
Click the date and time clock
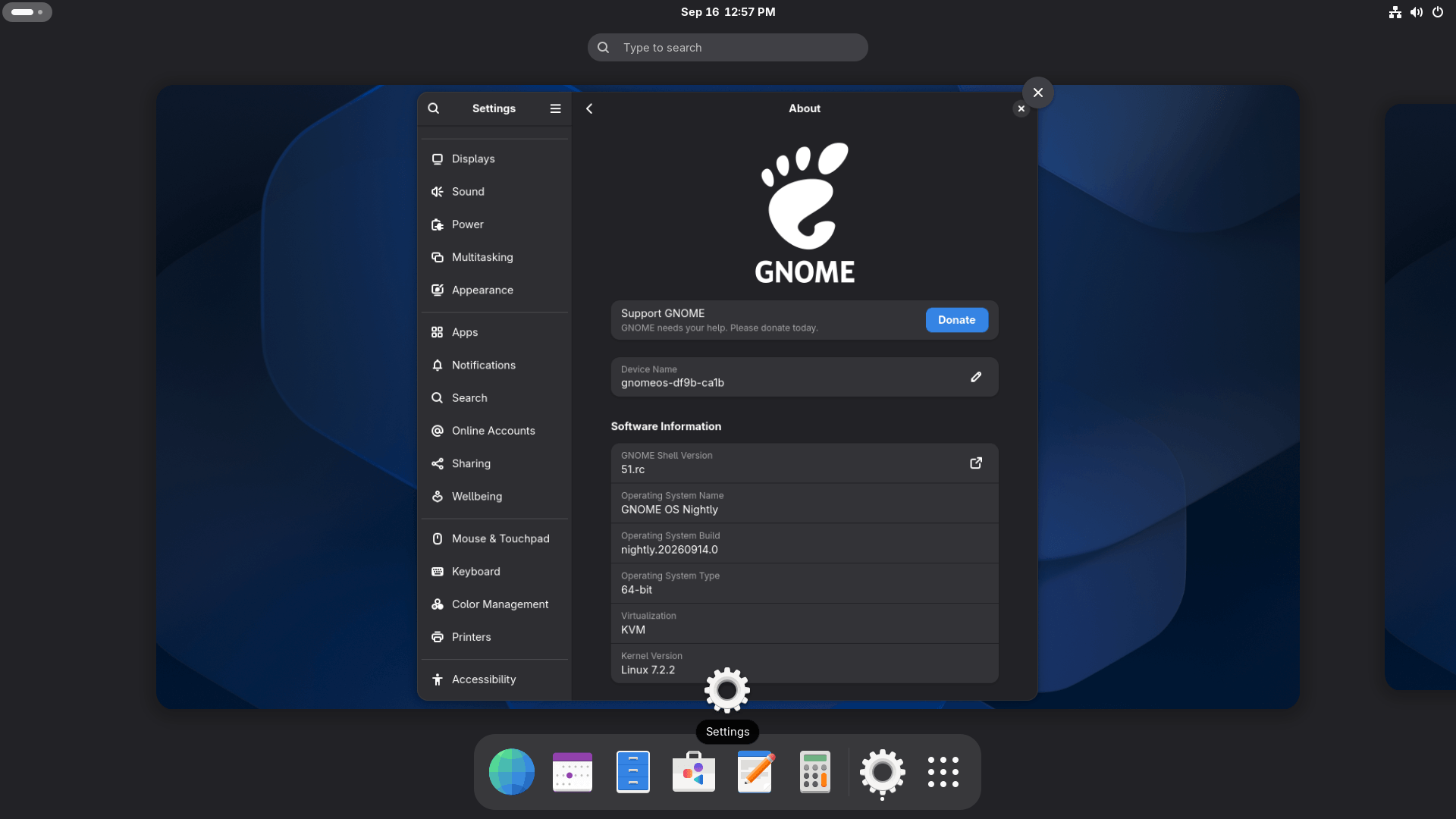(728, 12)
